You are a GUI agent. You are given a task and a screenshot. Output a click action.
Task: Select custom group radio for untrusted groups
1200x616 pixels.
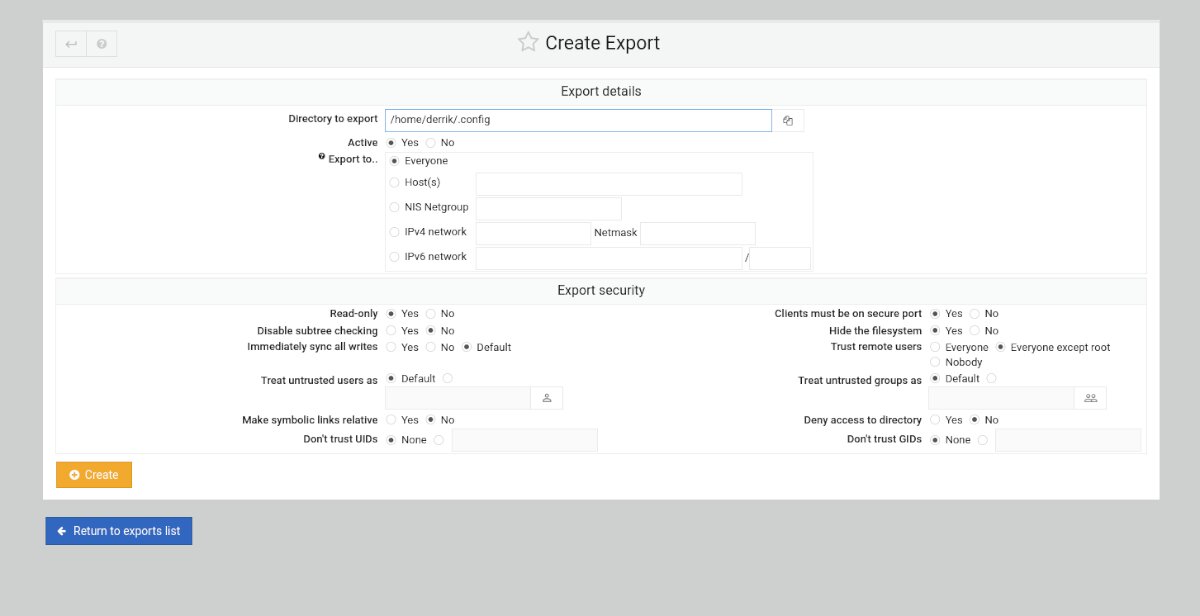click(991, 379)
